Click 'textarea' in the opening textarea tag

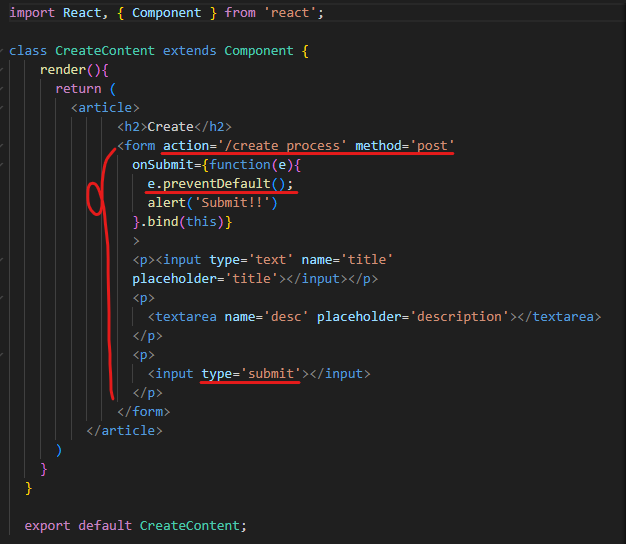pyautogui.click(x=186, y=317)
